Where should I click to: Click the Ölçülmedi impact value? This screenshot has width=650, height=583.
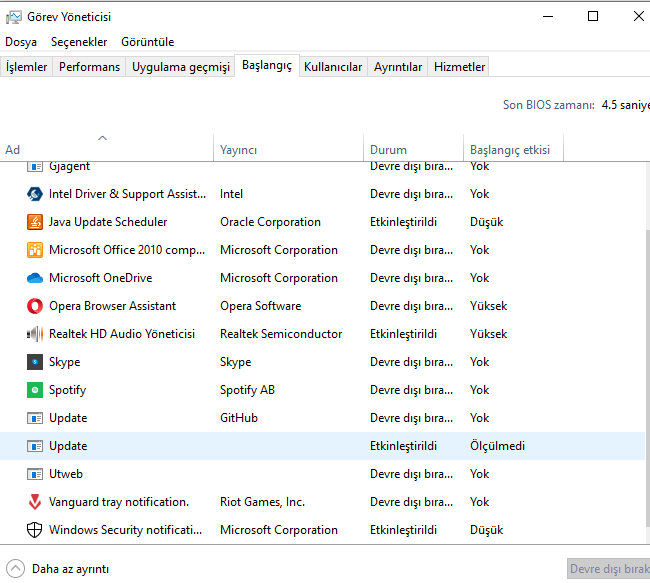pyautogui.click(x=497, y=446)
